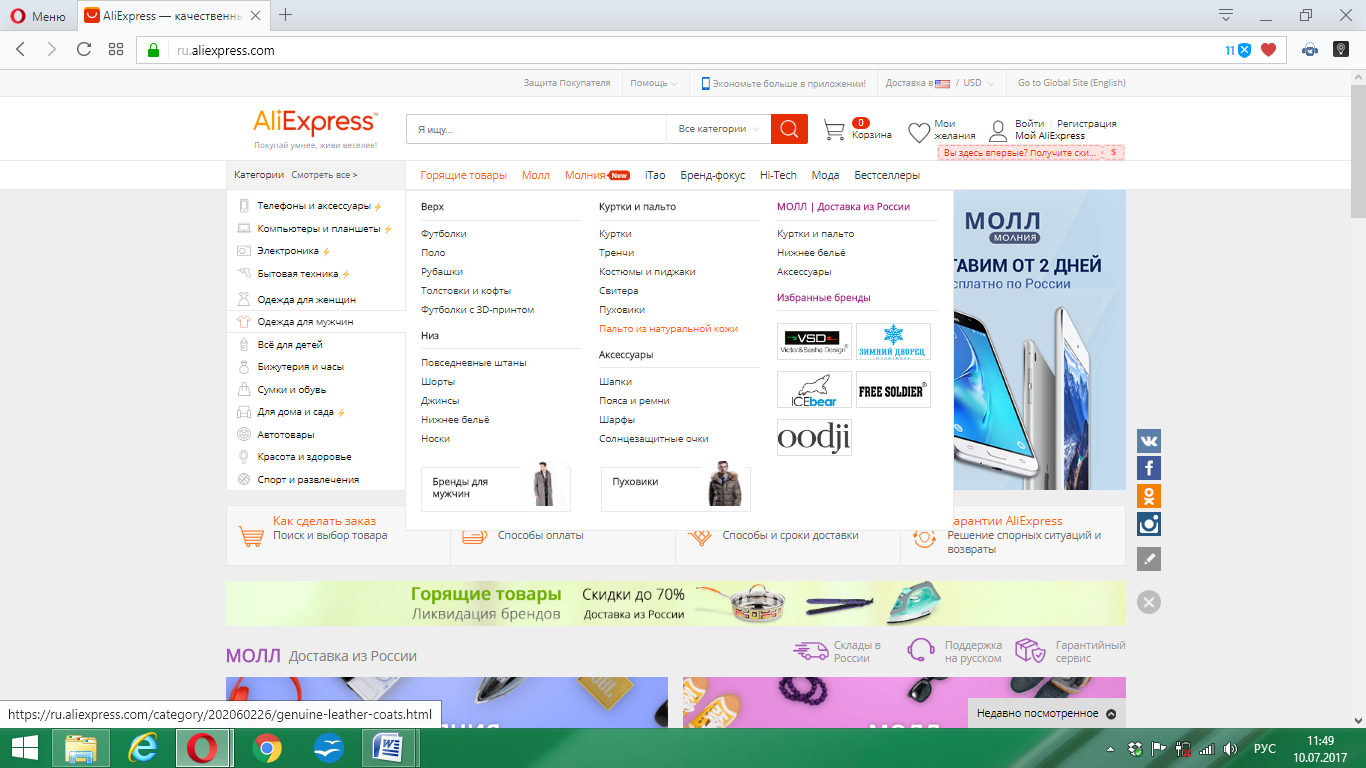The width and height of the screenshot is (1366, 768).
Task: Close the social sidebar with round X
Action: pos(1149,602)
